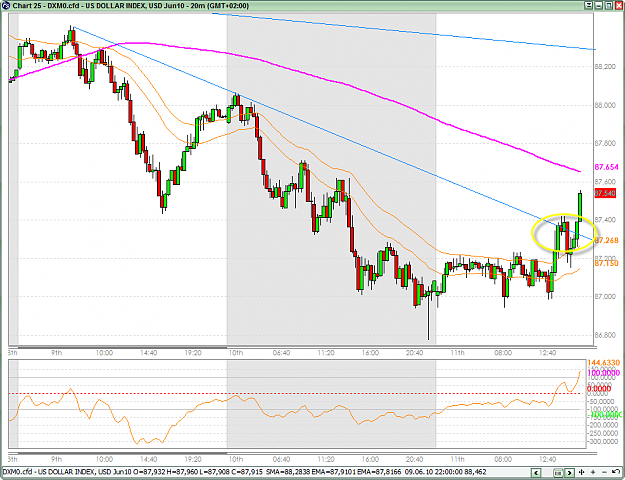The width and height of the screenshot is (625, 480).
Task: Click the 86,800 price axis label
Action: pos(605,335)
